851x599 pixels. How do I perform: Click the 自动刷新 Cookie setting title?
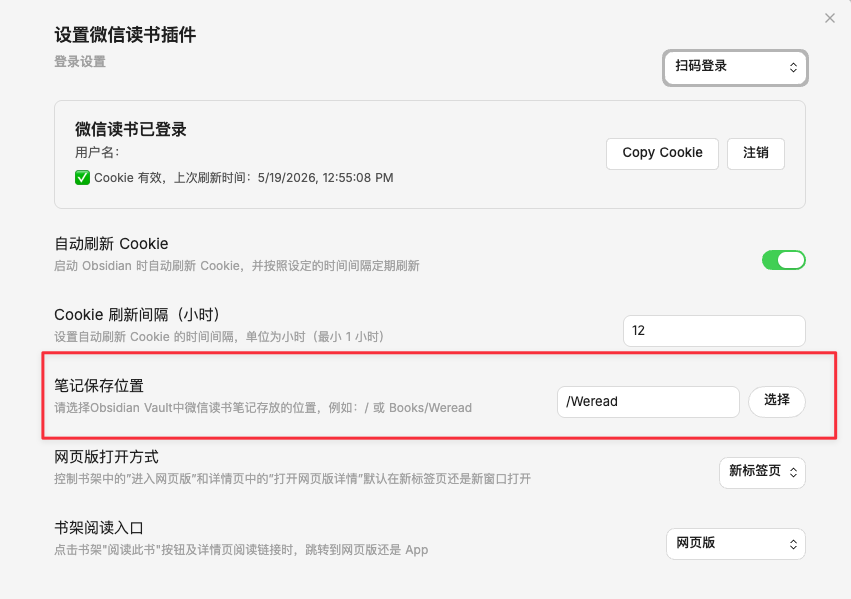pyautogui.click(x=111, y=244)
